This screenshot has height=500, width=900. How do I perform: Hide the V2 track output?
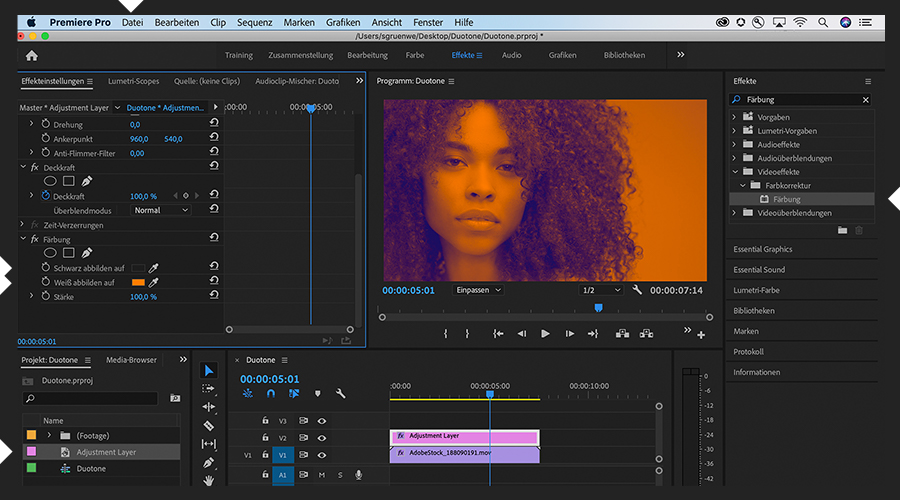322,438
